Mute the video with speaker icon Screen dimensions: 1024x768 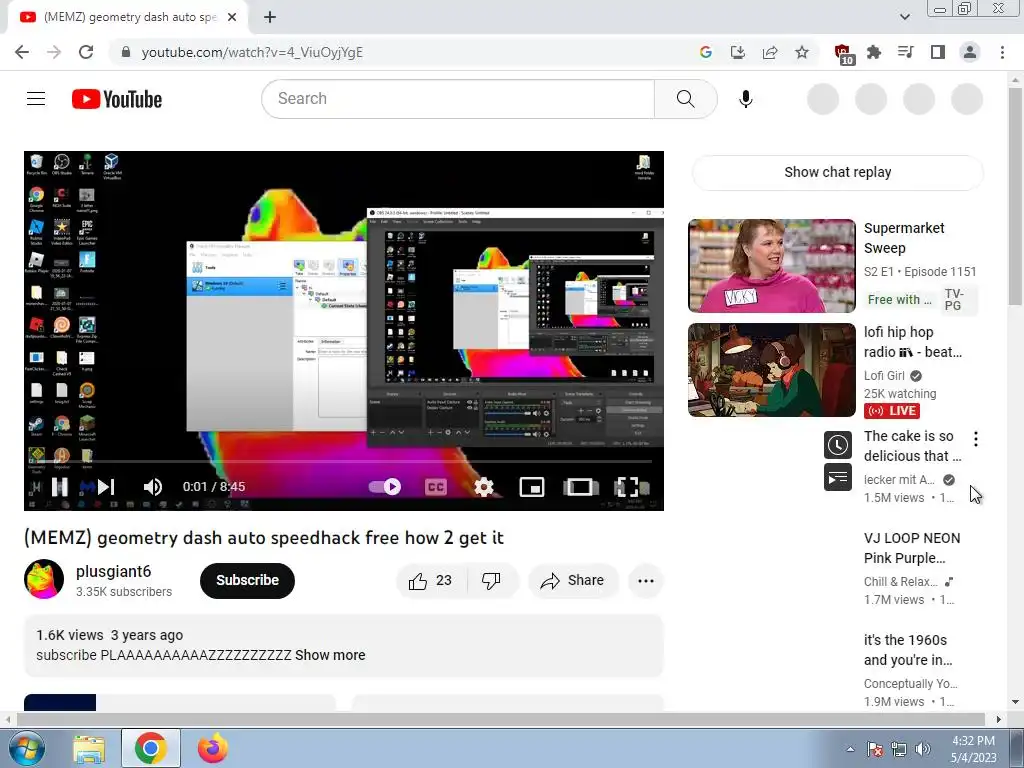pyautogui.click(x=153, y=487)
